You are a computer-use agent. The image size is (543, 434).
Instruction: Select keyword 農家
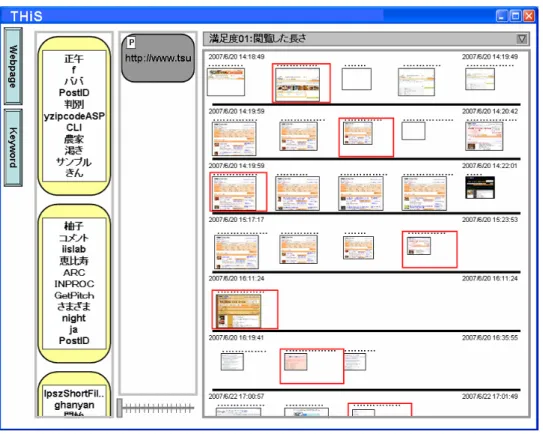[x=74, y=139]
